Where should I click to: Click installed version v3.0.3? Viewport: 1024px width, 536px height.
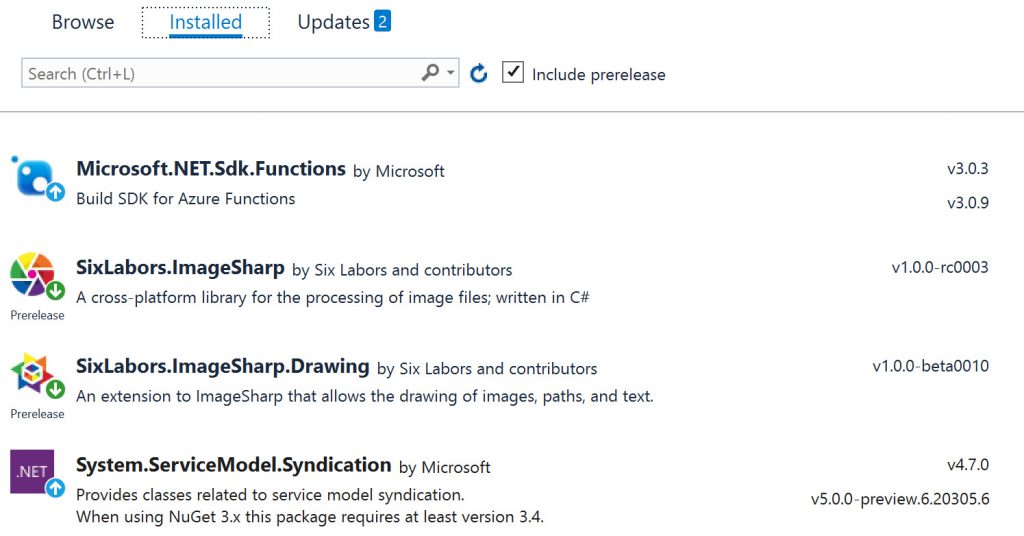968,168
